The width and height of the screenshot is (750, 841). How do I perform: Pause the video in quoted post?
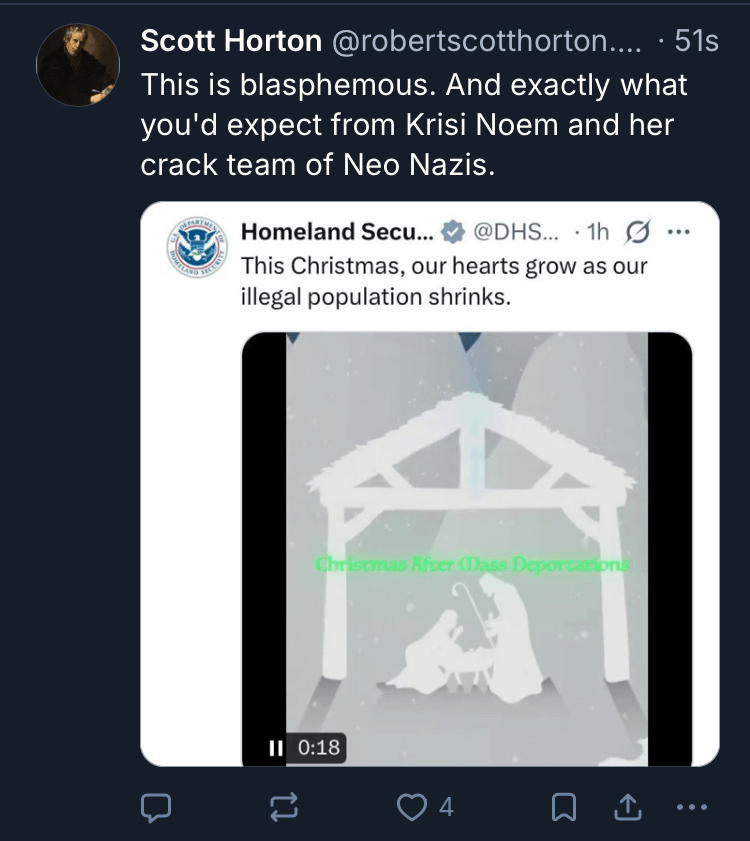point(276,747)
